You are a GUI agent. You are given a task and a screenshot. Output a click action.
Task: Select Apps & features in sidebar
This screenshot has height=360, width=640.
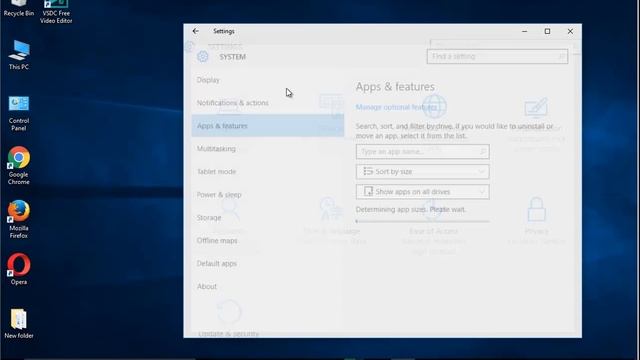[x=268, y=126]
